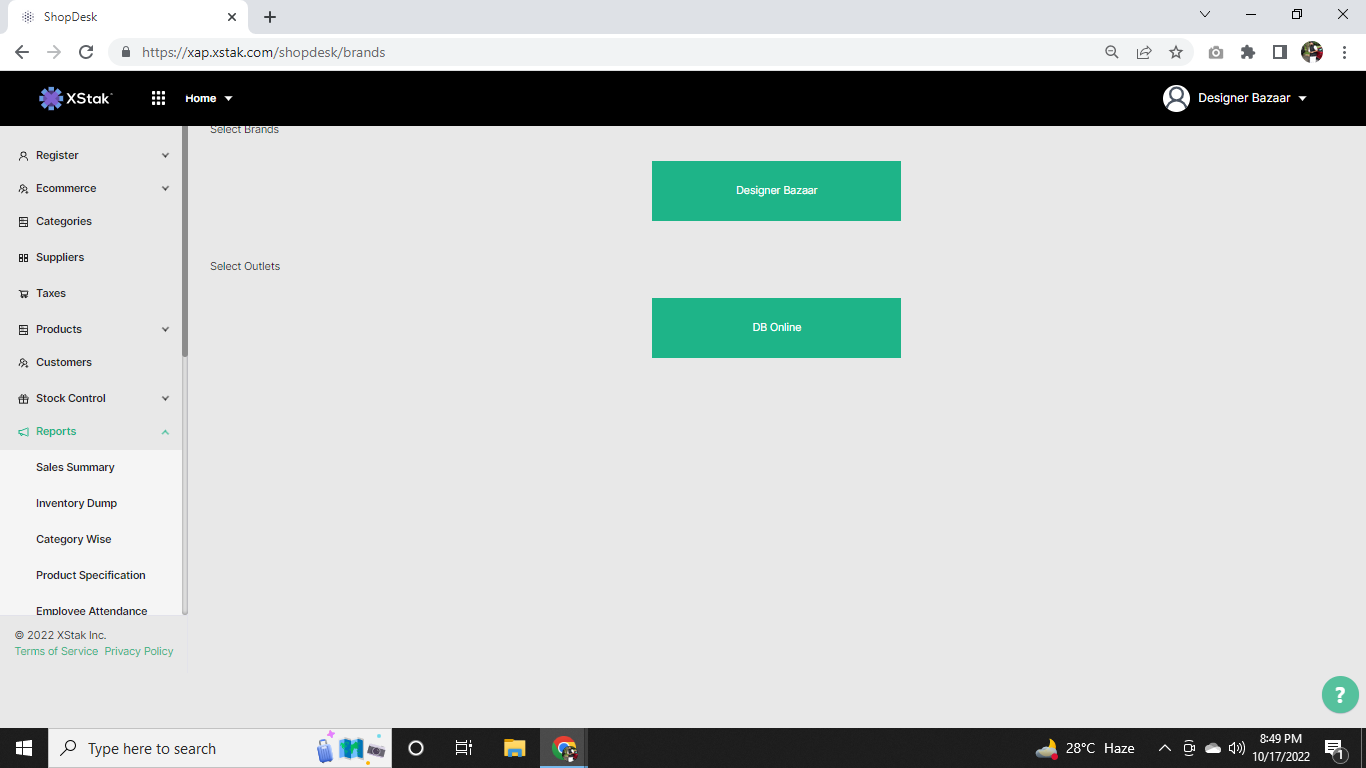Open the green help question mark button
The image size is (1366, 768).
coord(1340,695)
